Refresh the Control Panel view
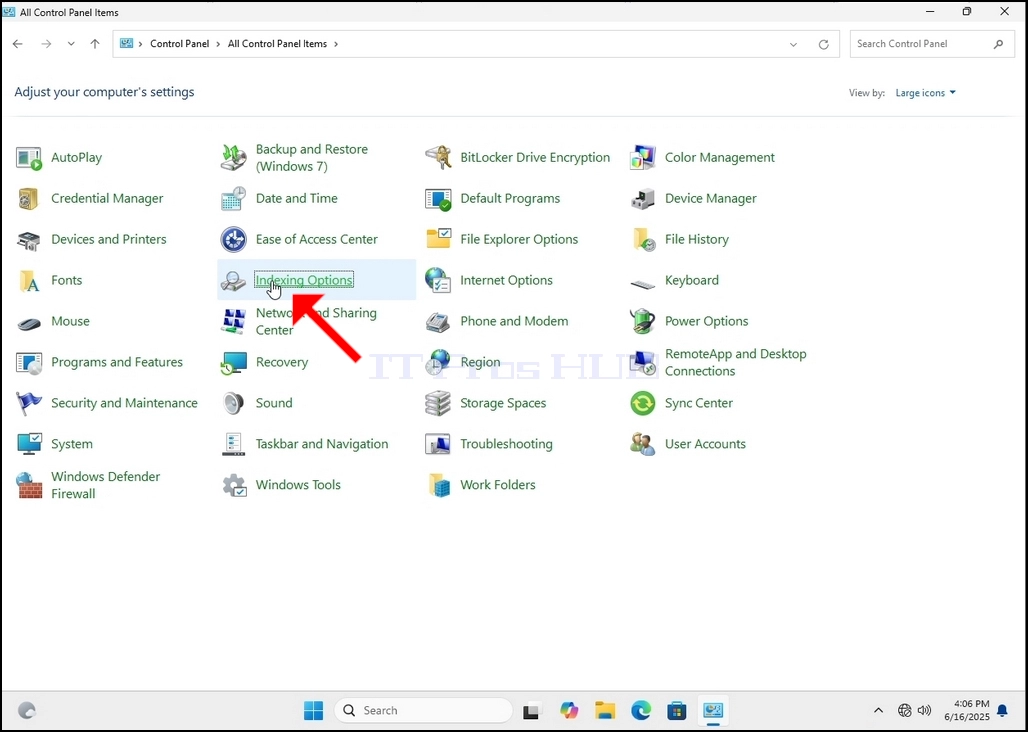Image resolution: width=1028 pixels, height=732 pixels. tap(823, 45)
